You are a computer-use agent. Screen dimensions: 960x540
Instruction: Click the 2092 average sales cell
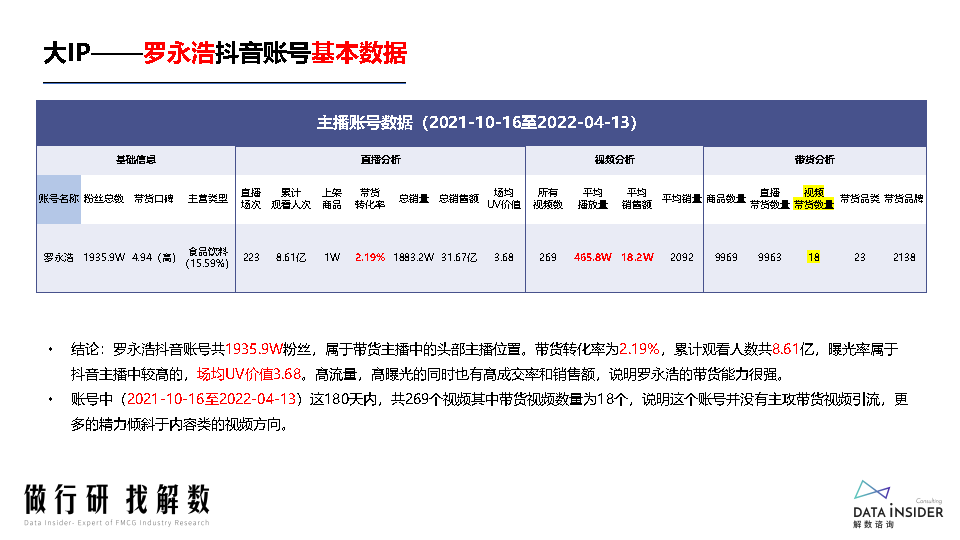tap(681, 258)
